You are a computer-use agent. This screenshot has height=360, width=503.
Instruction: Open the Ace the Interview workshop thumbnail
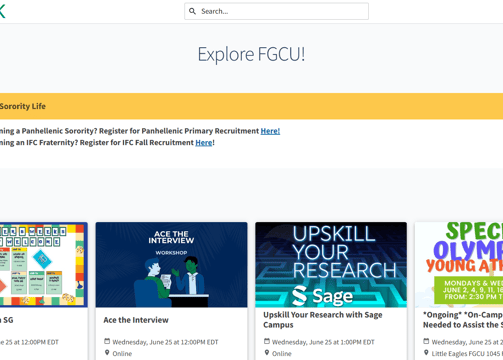[171, 265]
